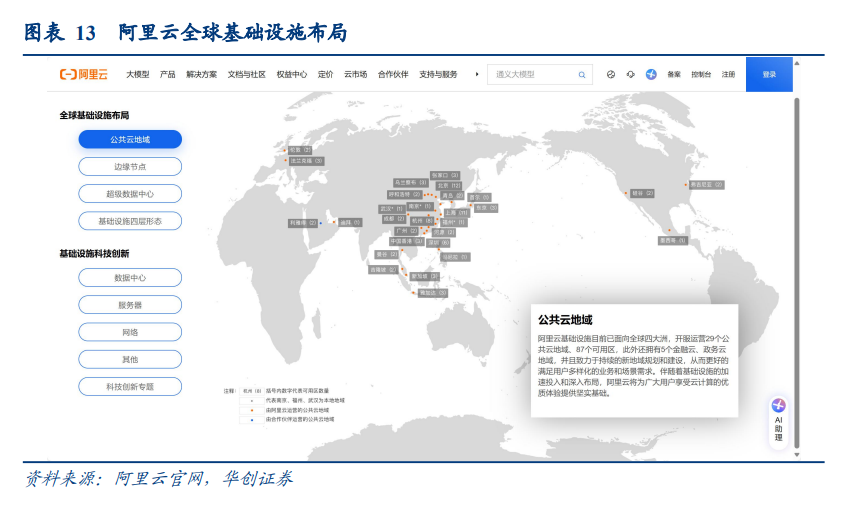Select the 其他 button

pyautogui.click(x=130, y=359)
